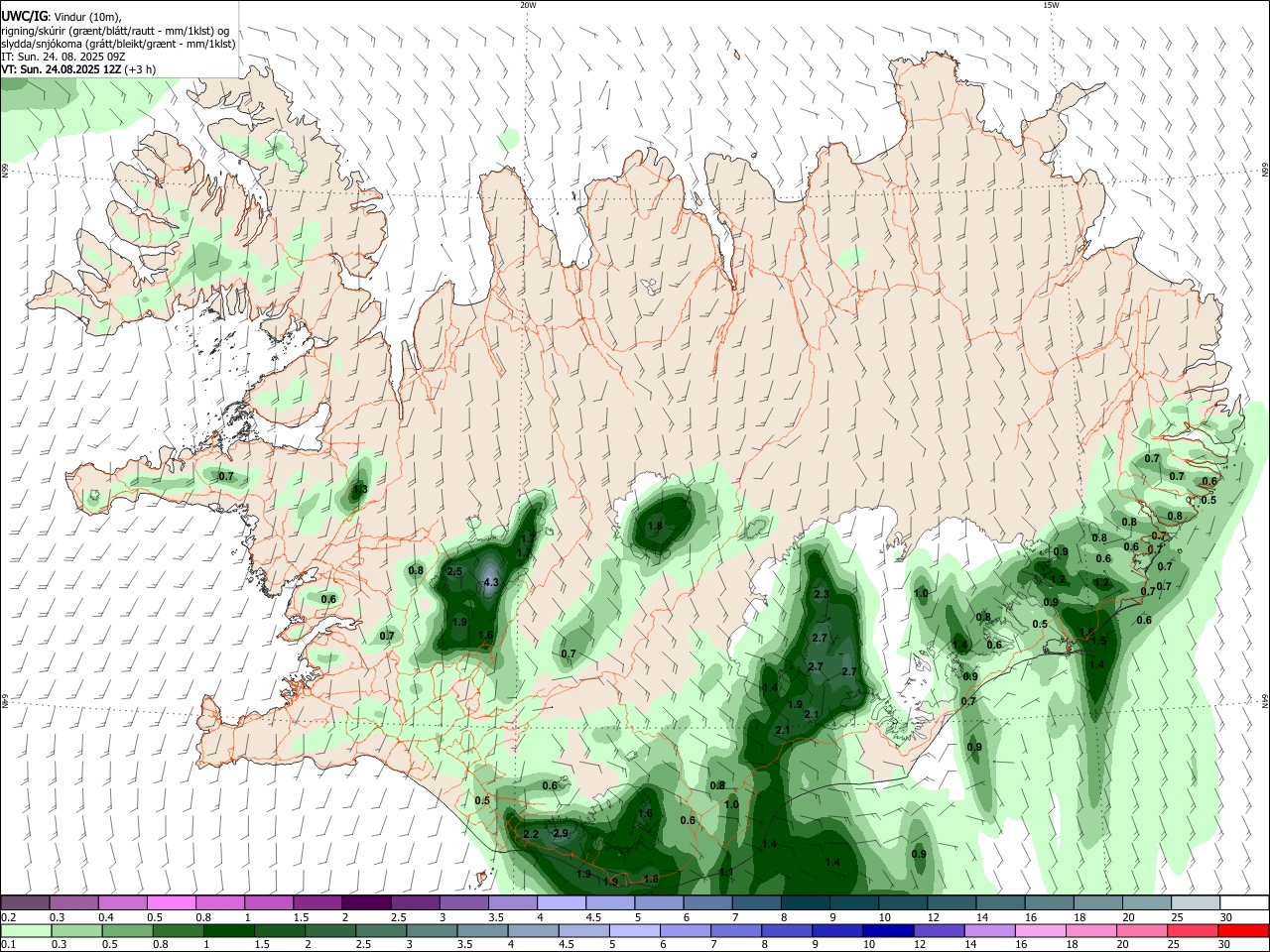
Task: Click the '20W' longitude label
Action: tap(528, 5)
